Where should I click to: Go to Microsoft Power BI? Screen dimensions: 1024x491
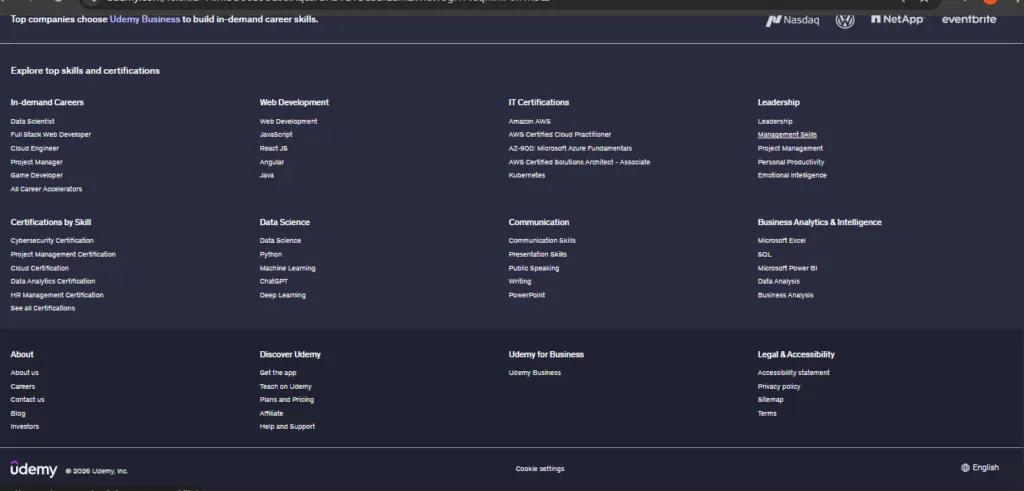pos(788,268)
